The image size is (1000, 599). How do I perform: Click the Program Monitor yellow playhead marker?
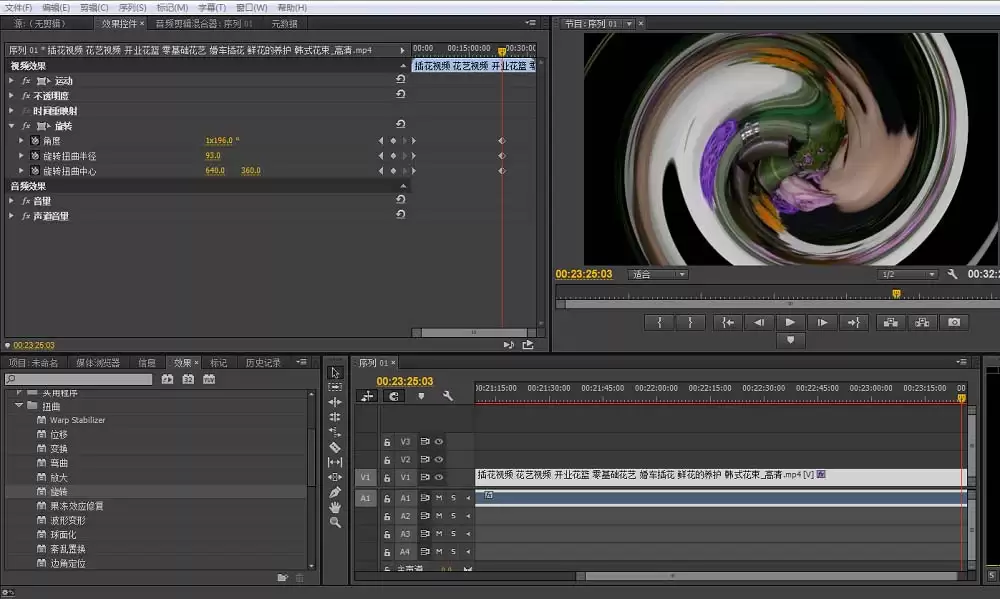(896, 293)
